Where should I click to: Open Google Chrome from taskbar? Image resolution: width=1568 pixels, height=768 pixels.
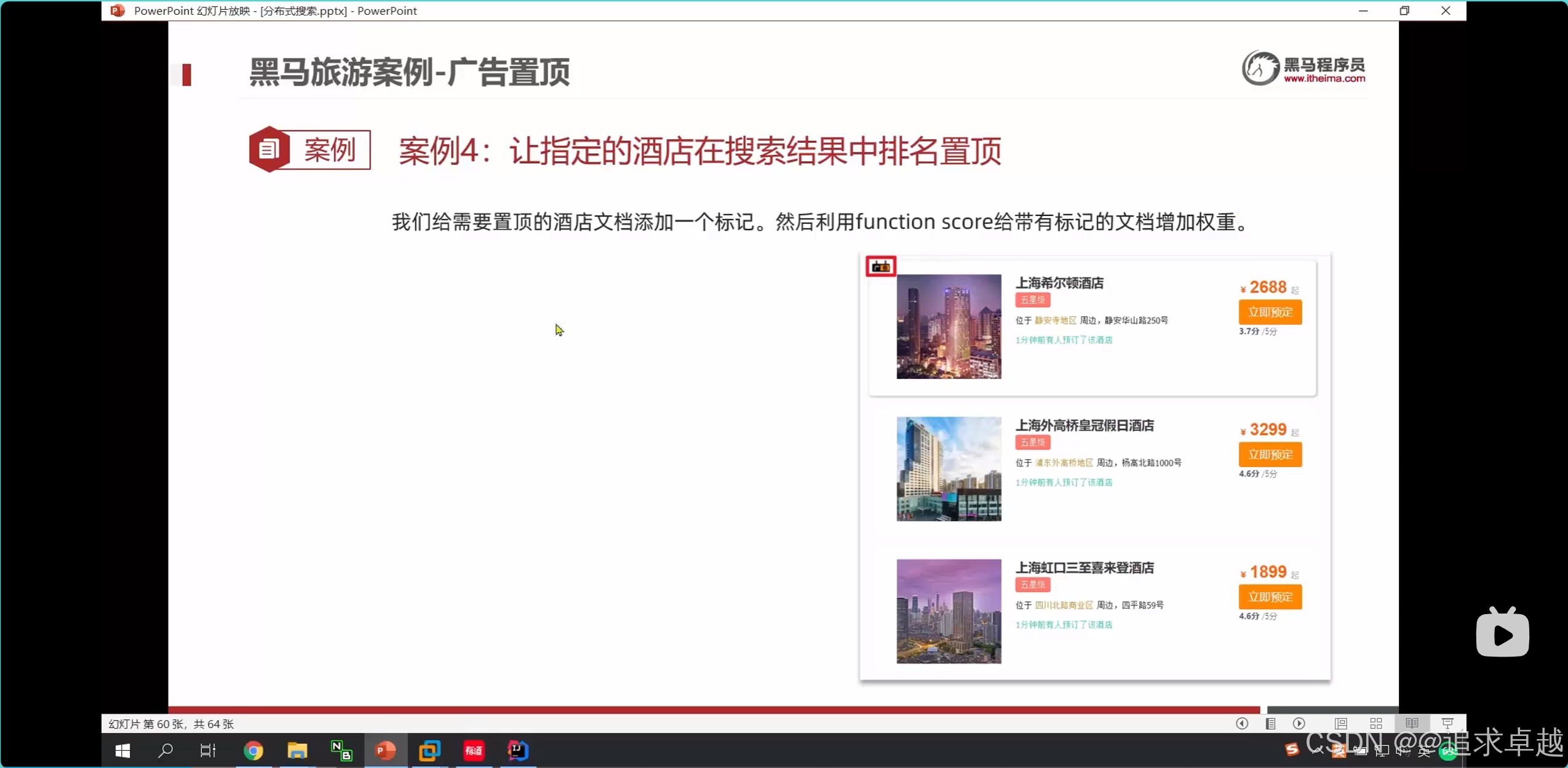[253, 750]
